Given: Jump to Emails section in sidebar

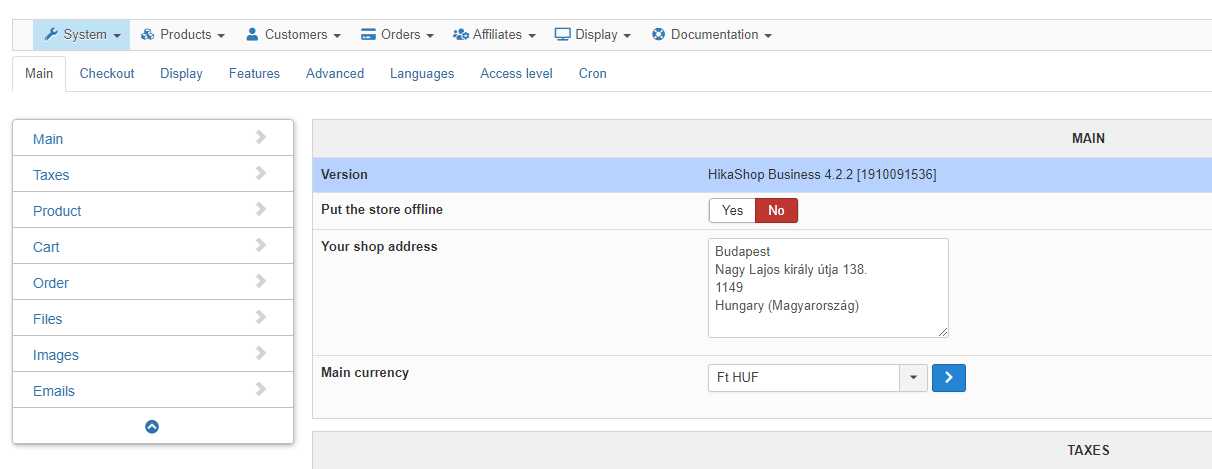Looking at the screenshot, I should click(153, 390).
